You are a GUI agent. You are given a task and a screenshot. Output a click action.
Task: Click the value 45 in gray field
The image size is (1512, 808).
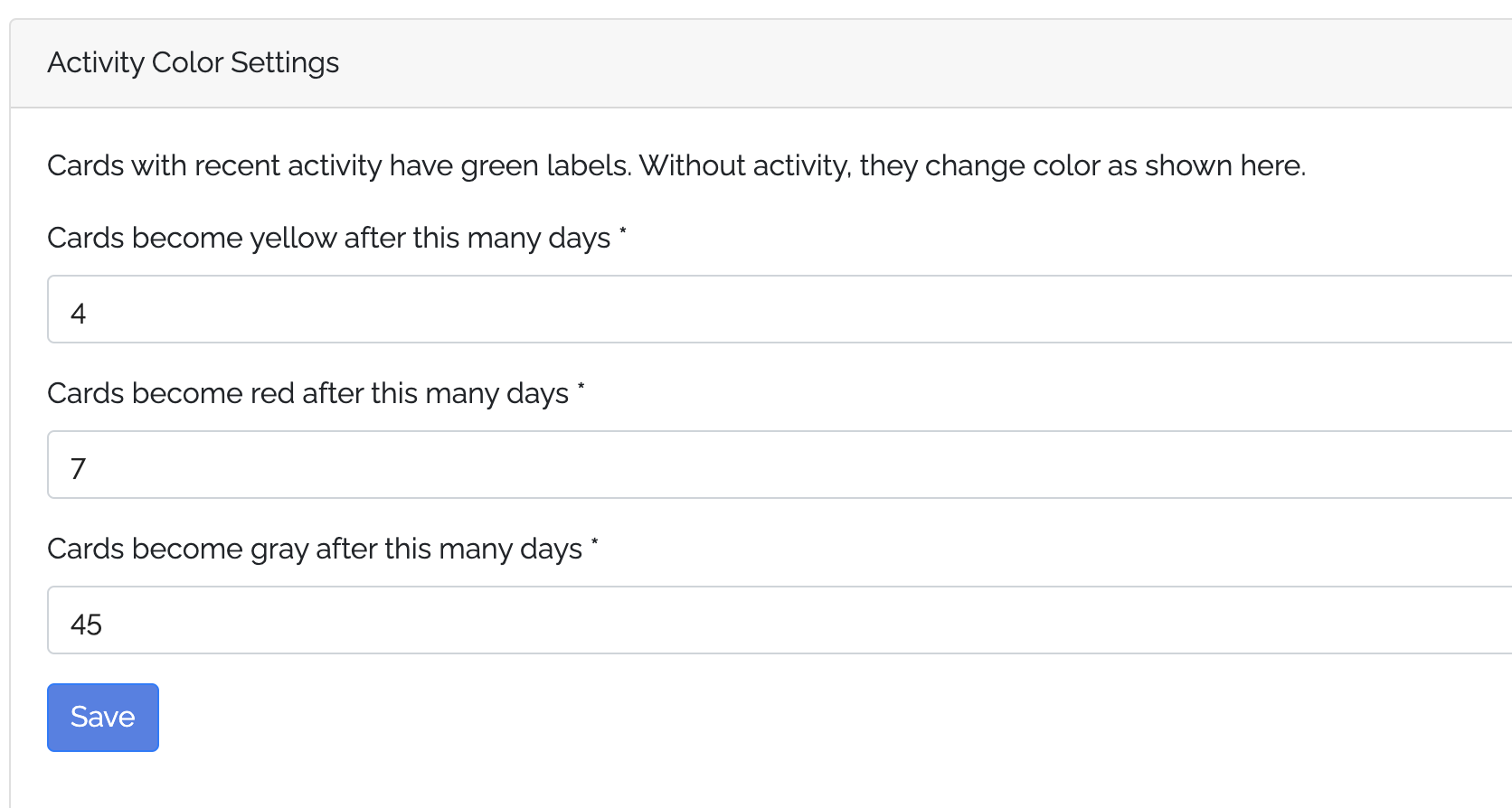[86, 625]
